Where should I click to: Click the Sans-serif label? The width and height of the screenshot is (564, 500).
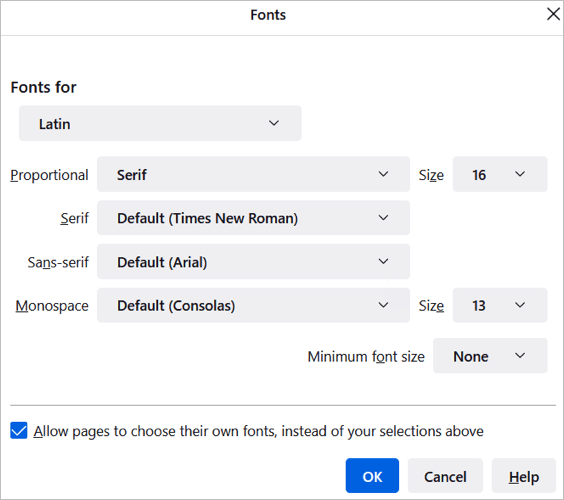pyautogui.click(x=58, y=262)
